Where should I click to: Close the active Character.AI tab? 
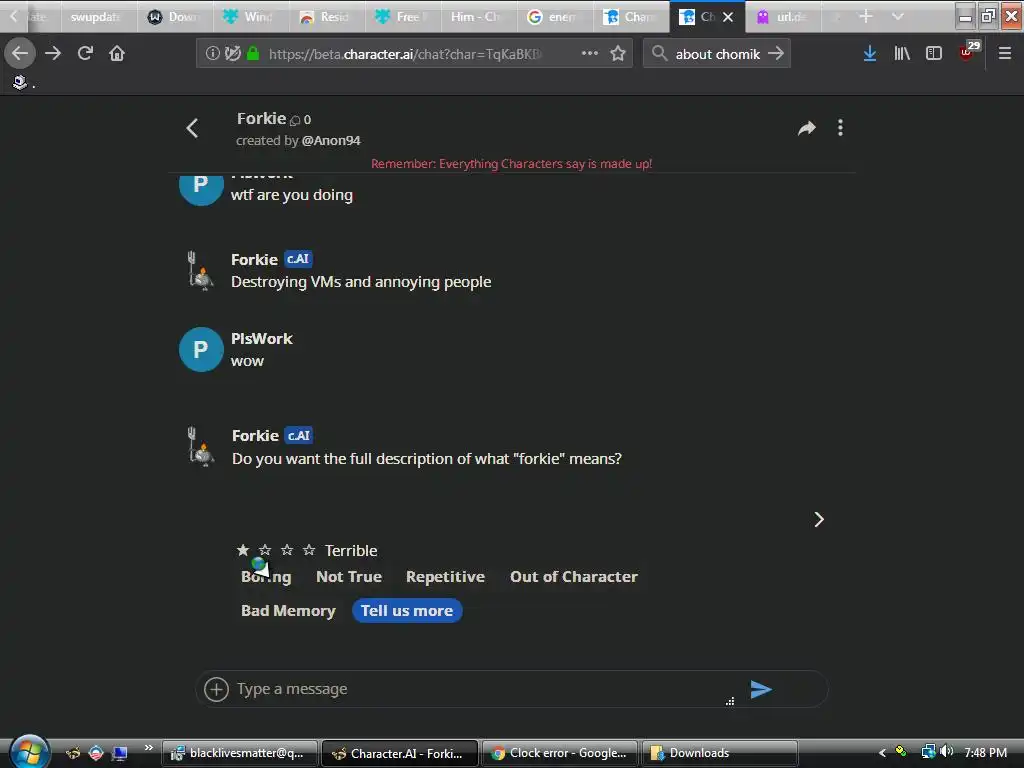pos(728,17)
